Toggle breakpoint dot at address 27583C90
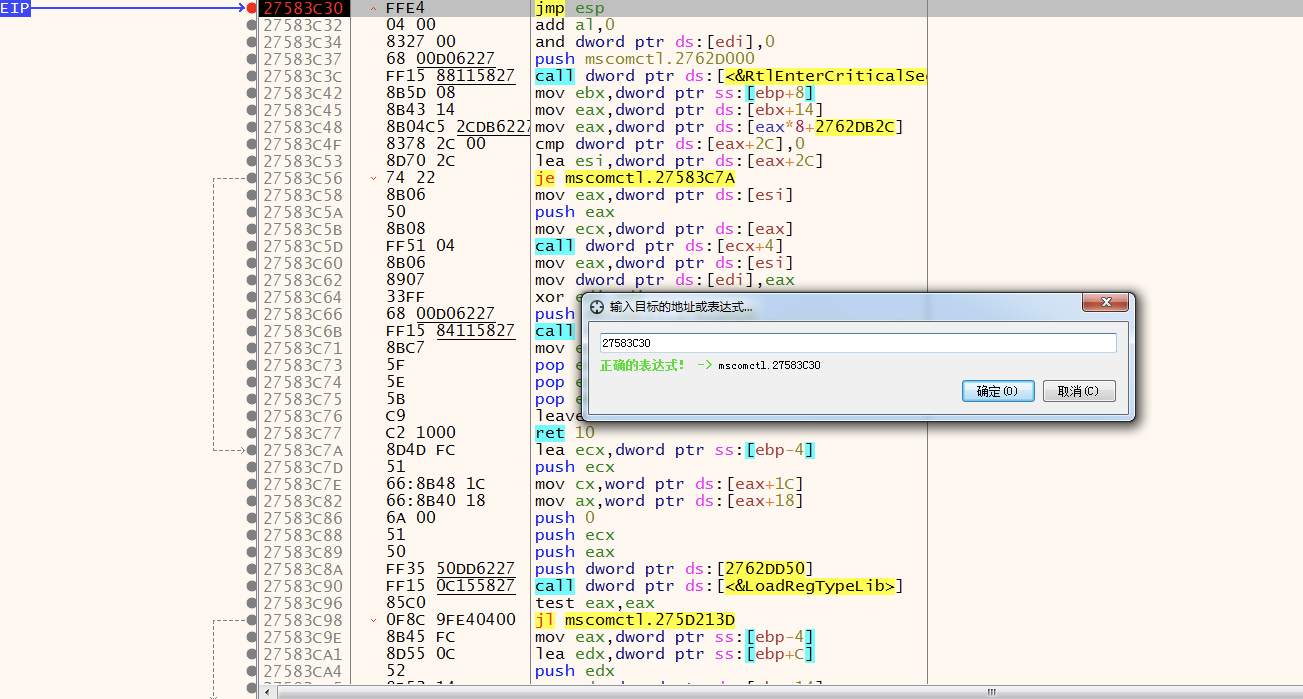The width and height of the screenshot is (1303, 699). 251,586
